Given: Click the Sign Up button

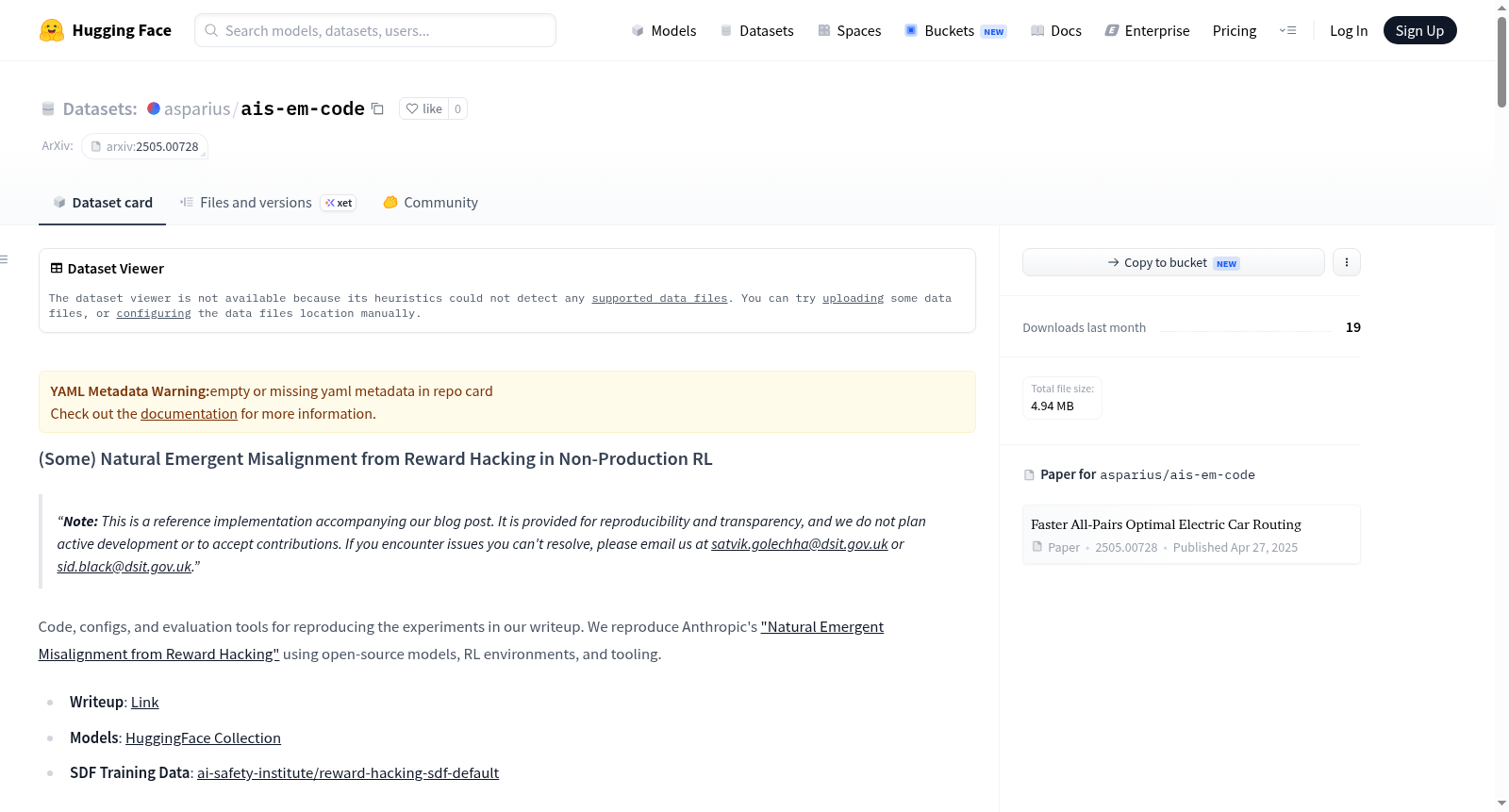Looking at the screenshot, I should pos(1419,30).
